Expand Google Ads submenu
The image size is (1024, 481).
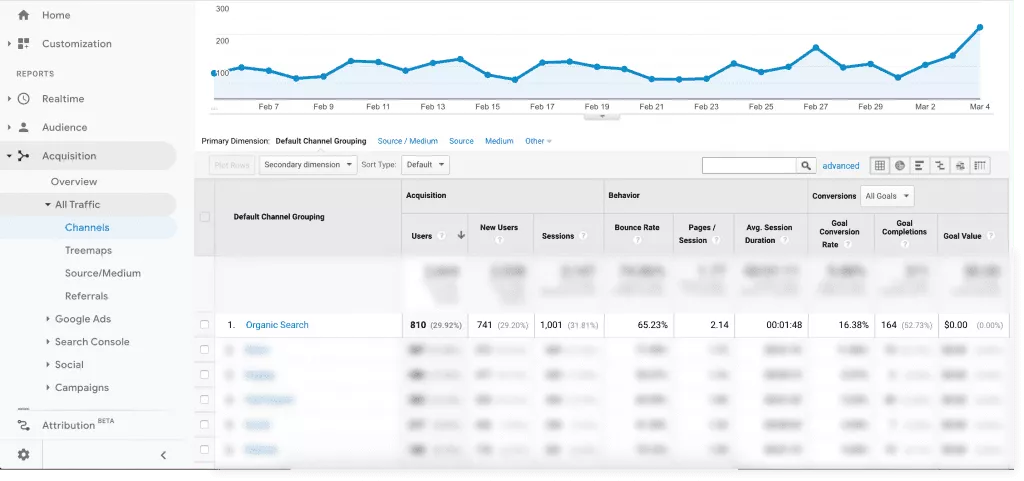(x=48, y=319)
